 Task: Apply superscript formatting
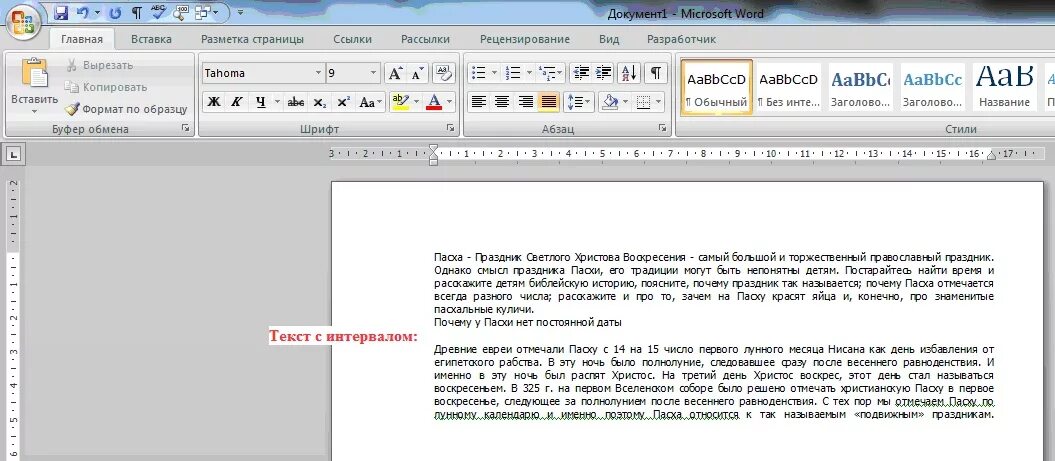click(x=343, y=102)
